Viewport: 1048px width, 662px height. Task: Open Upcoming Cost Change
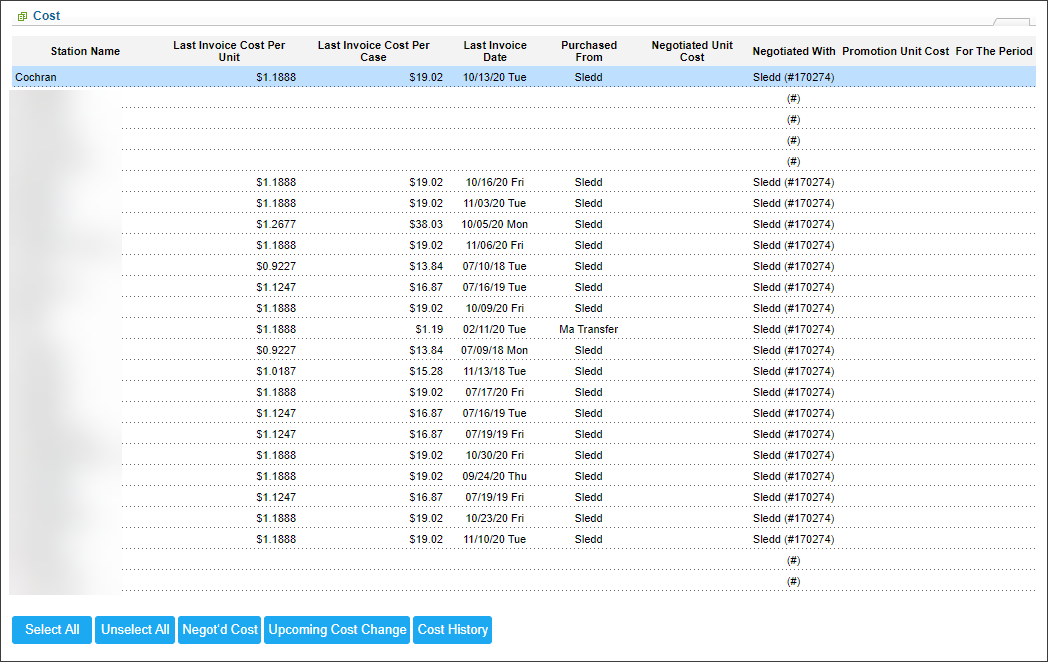[x=338, y=630]
